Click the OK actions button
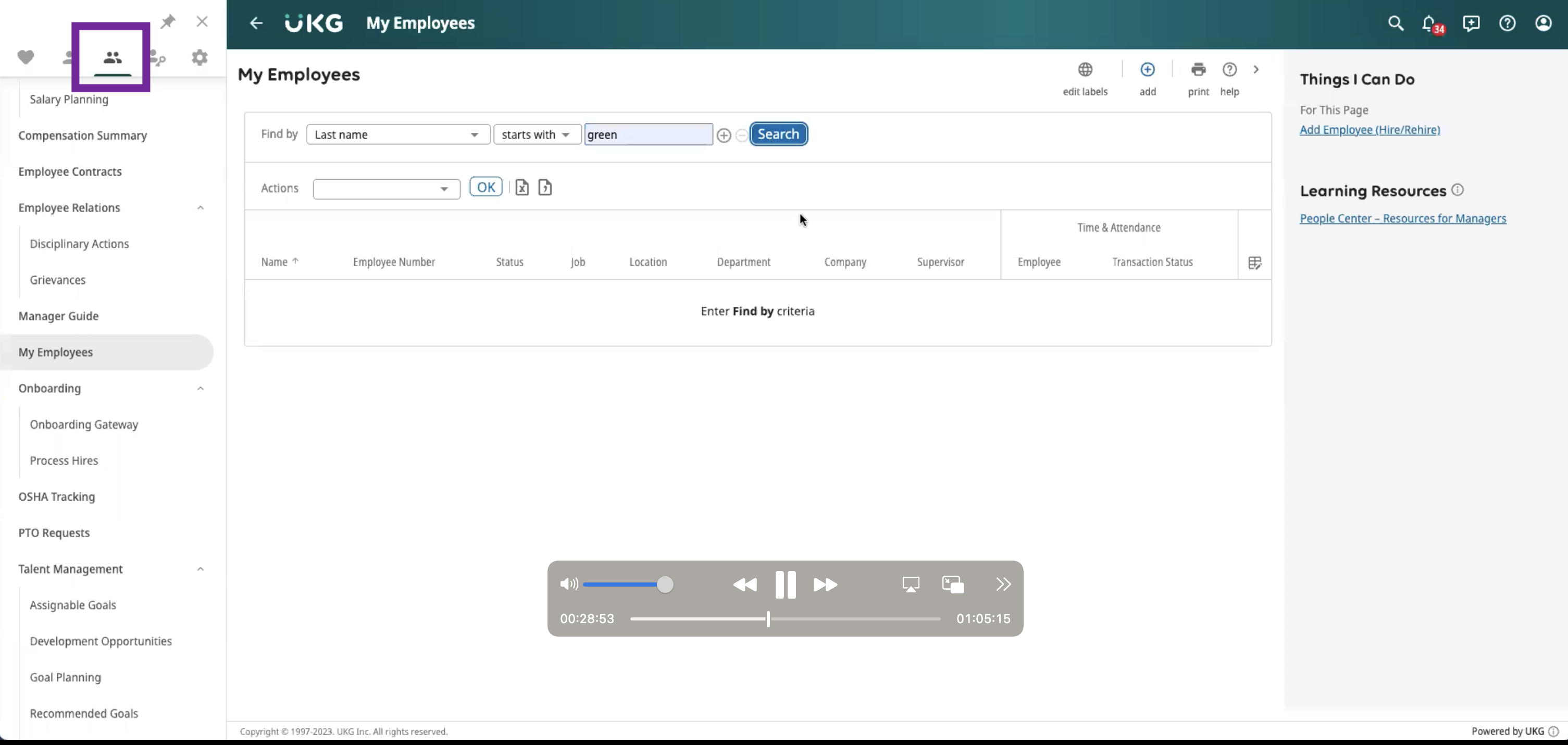The image size is (1568, 745). point(486,187)
